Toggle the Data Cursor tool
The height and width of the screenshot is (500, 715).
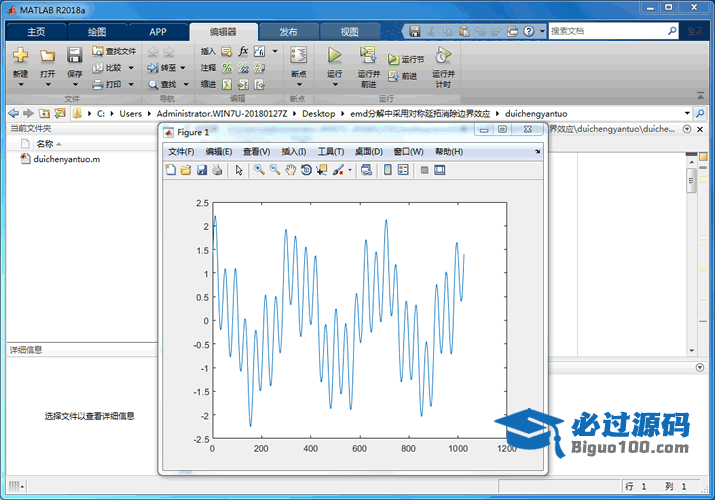[321, 170]
